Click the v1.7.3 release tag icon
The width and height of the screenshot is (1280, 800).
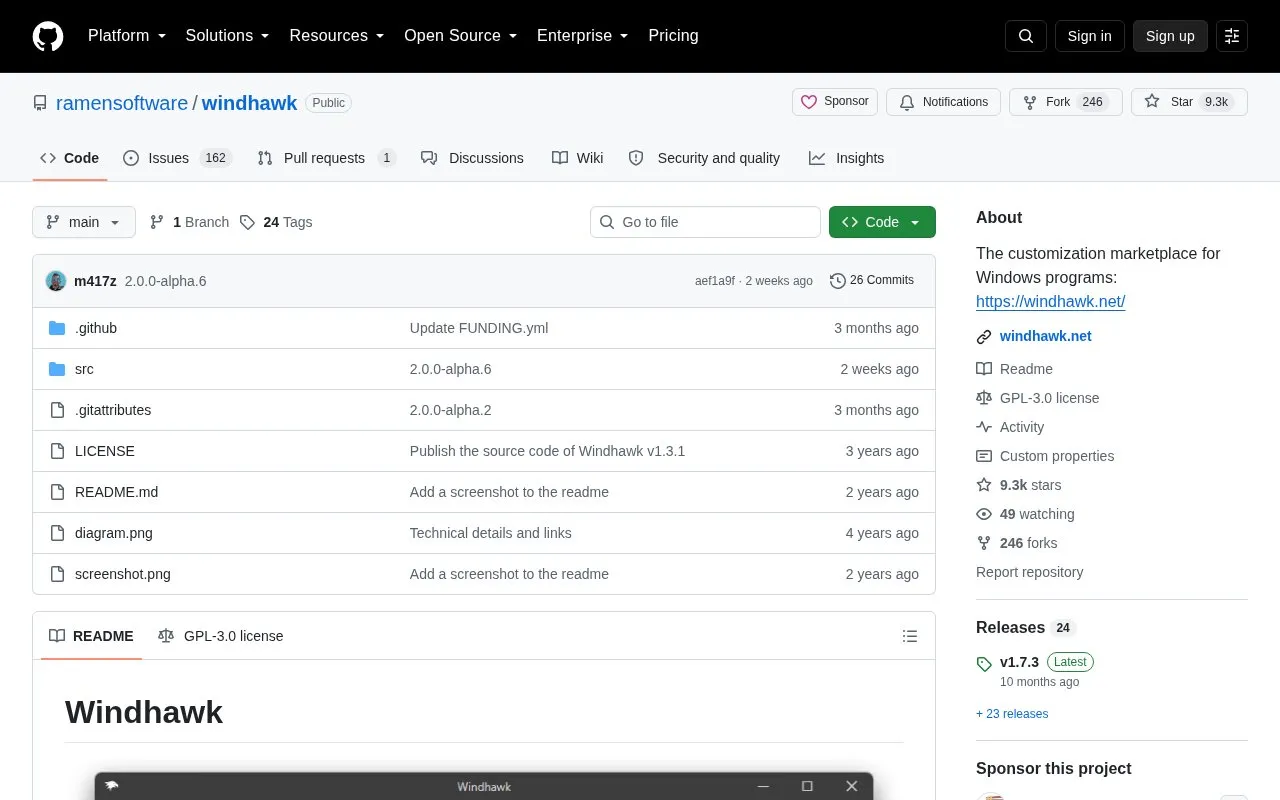point(984,663)
